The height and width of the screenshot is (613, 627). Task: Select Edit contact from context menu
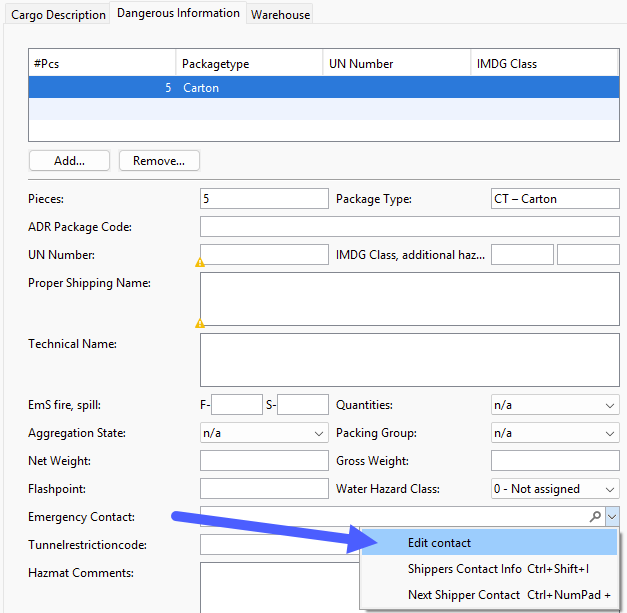439,543
